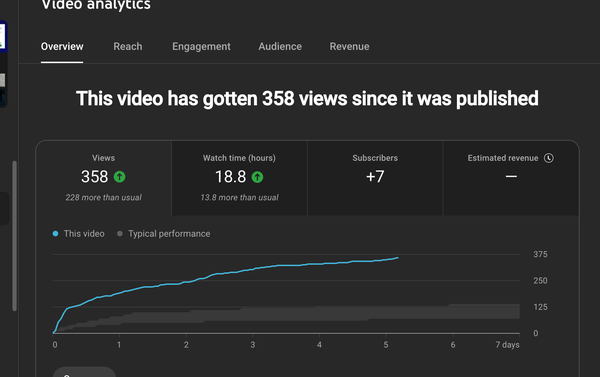Click the video thumbnail in left sidebar
This screenshot has width=600, height=377.
click(3, 64)
